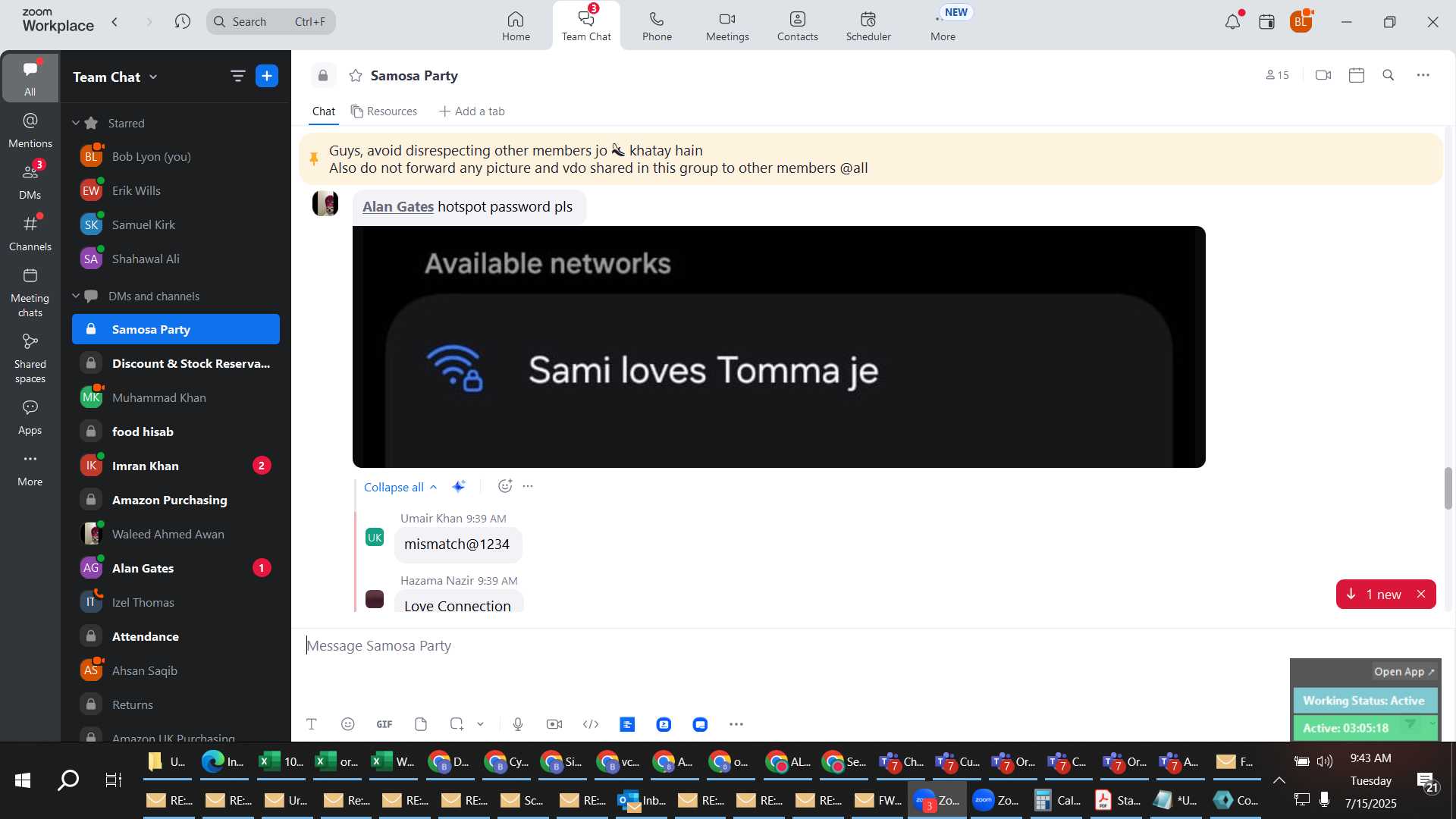Collapse all thread replies
1456x819 pixels.
400,487
